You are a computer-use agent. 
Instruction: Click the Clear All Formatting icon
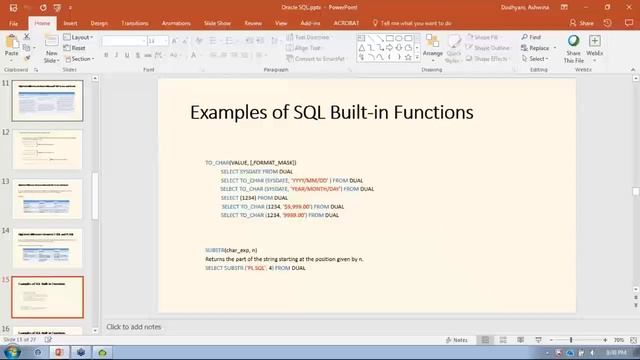[x=199, y=41]
